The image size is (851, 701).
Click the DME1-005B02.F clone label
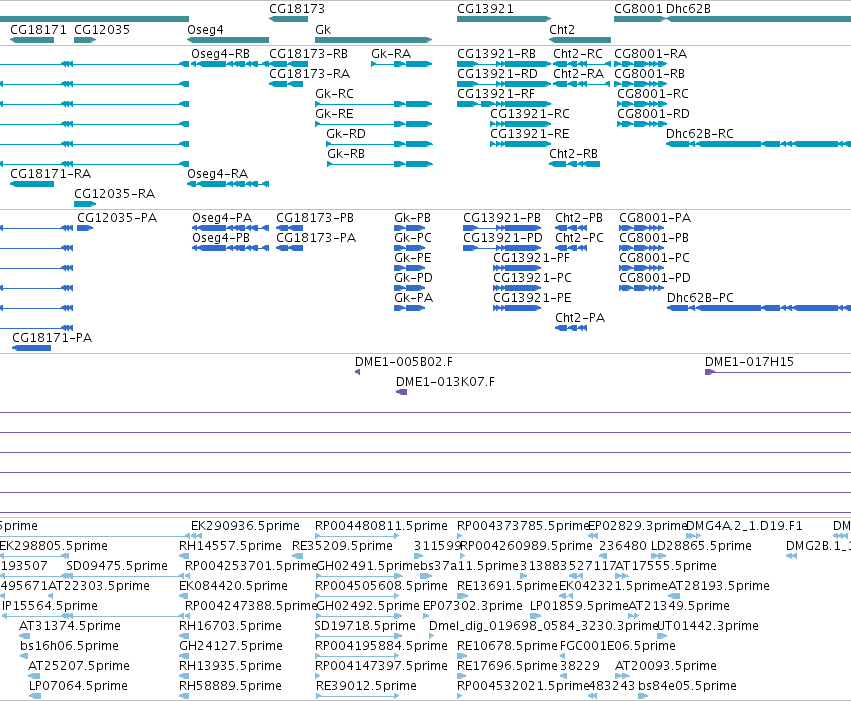point(404,362)
